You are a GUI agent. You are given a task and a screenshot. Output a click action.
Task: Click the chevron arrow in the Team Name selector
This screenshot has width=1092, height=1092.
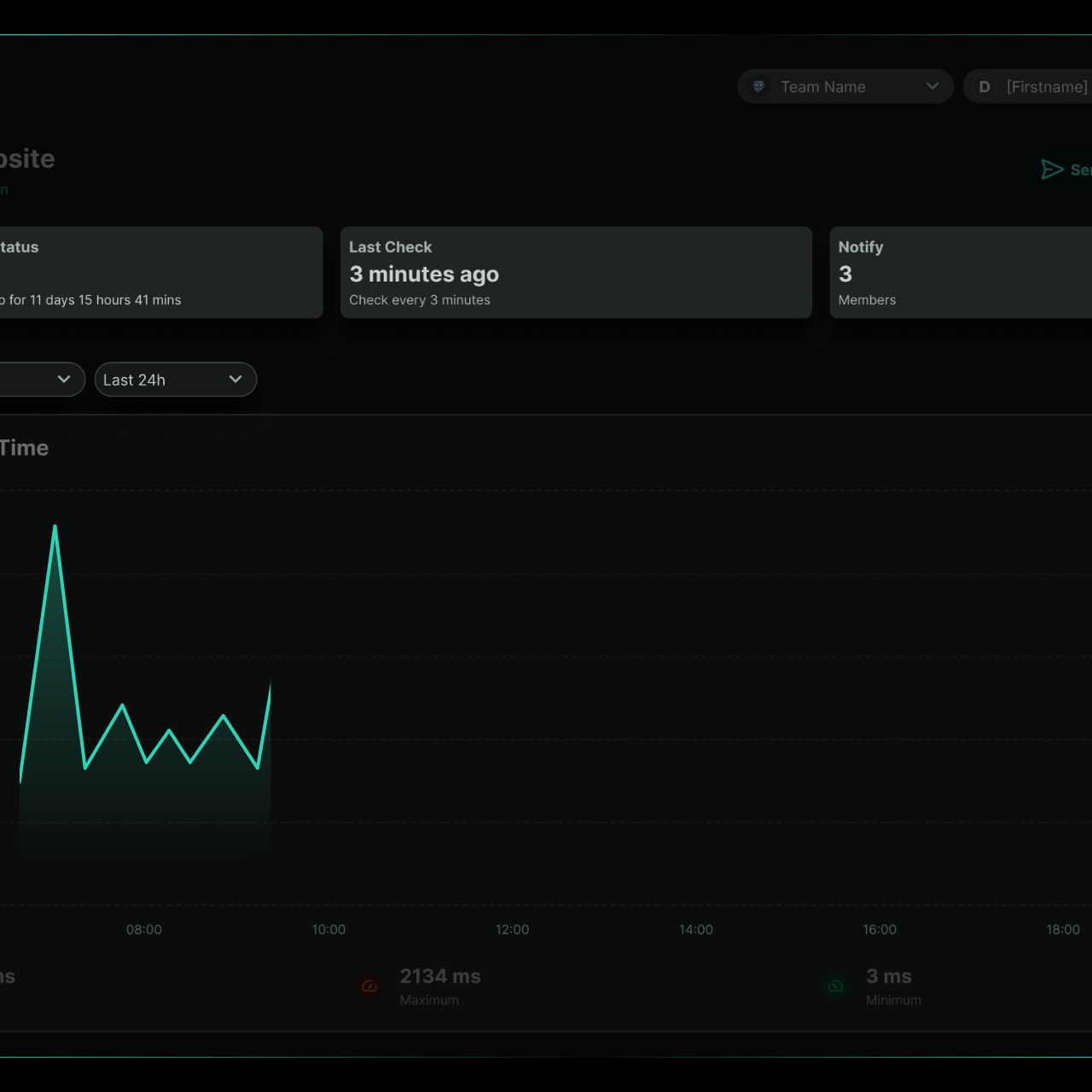coord(932,86)
